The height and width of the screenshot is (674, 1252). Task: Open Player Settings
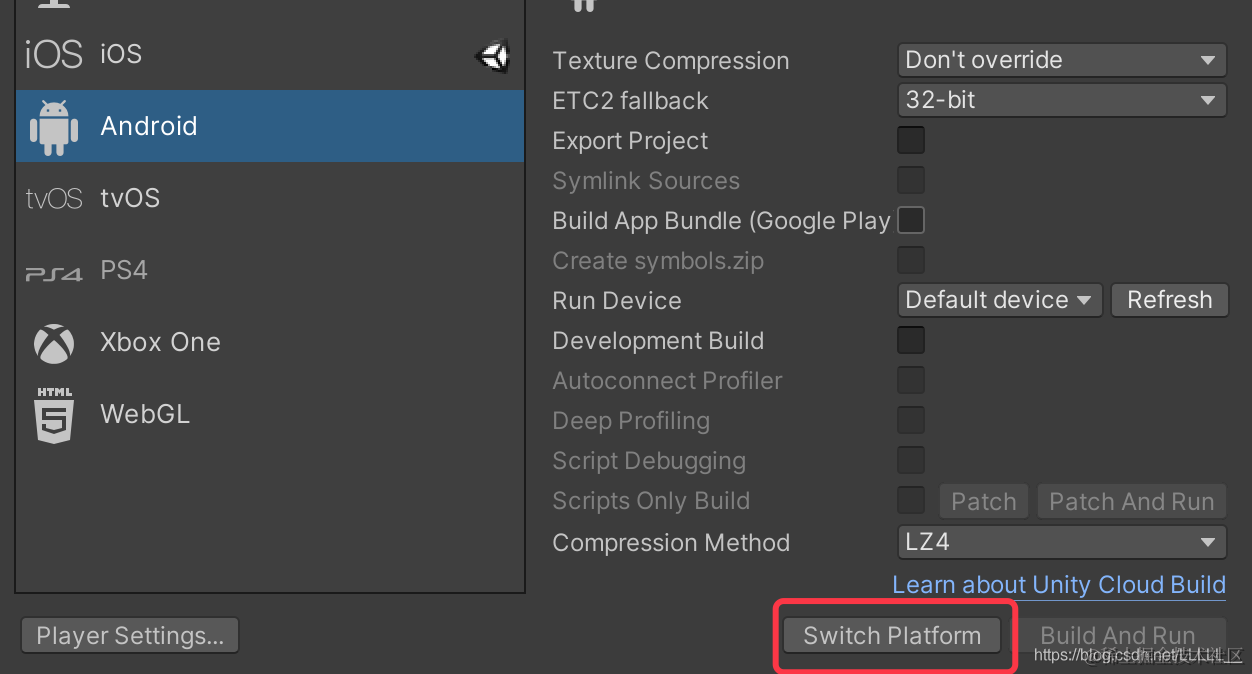[x=130, y=635]
